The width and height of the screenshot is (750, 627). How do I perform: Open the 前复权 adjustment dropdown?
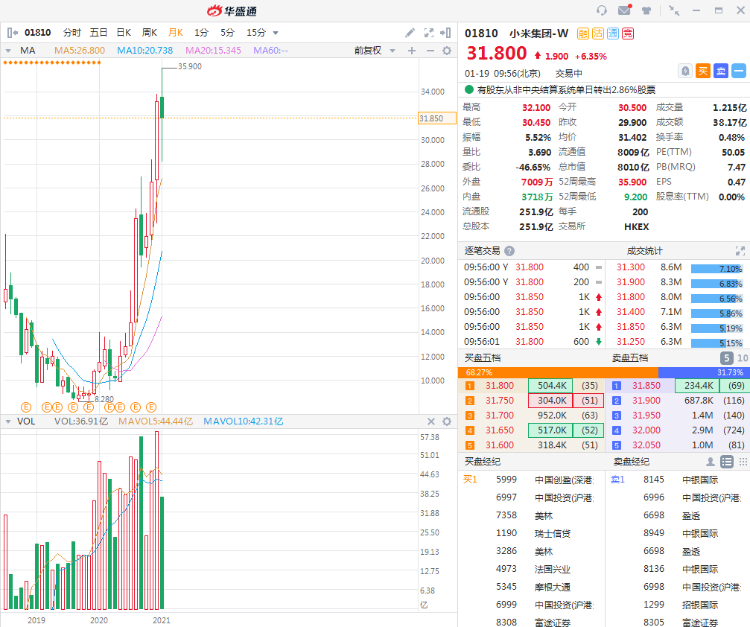pyautogui.click(x=375, y=50)
